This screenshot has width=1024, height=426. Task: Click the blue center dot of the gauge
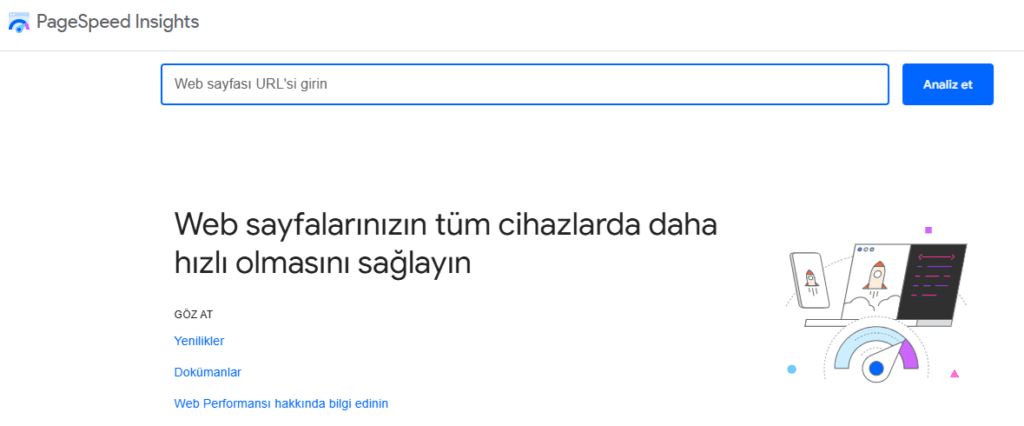(x=876, y=370)
